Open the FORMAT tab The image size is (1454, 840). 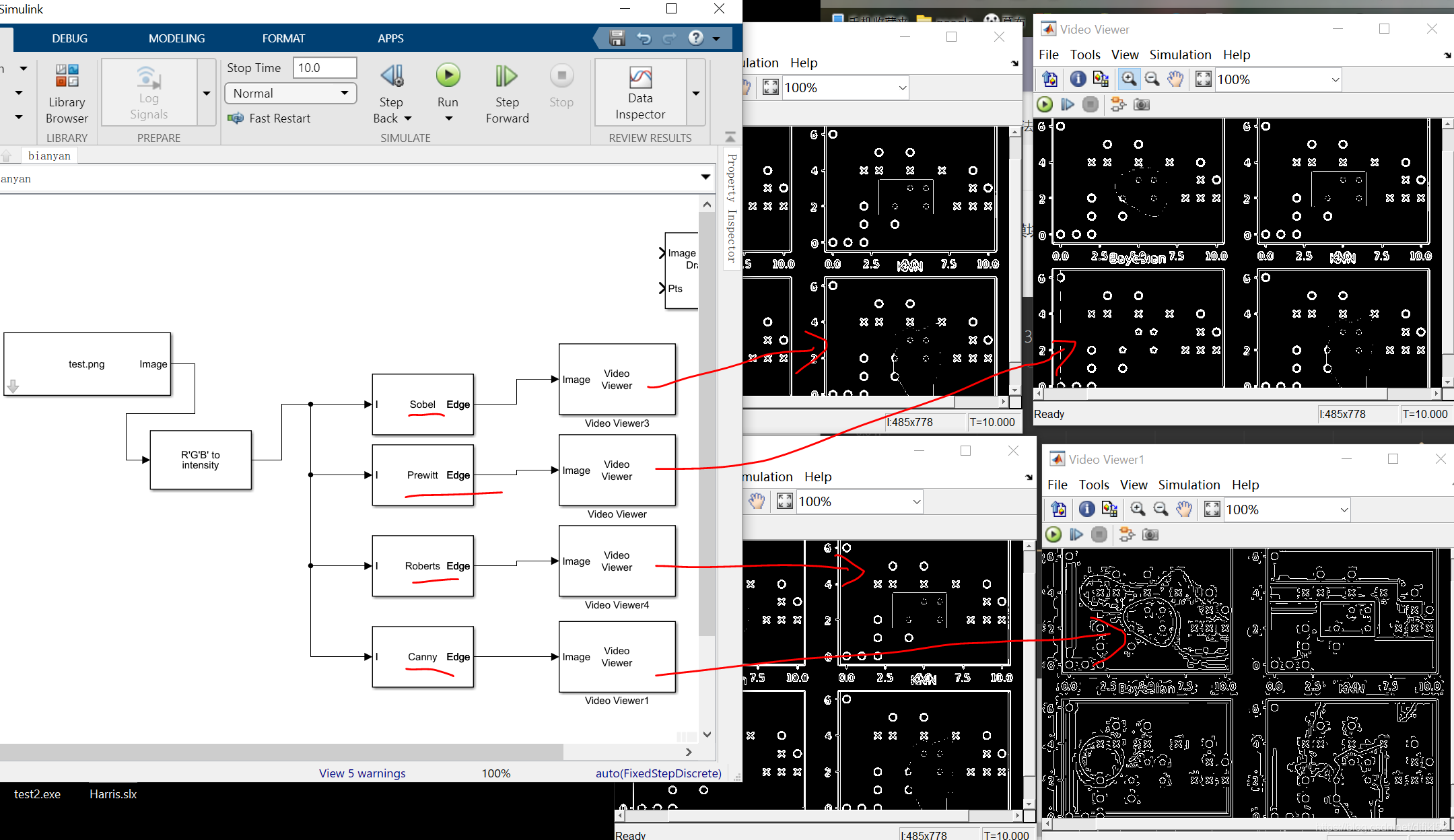(x=283, y=38)
